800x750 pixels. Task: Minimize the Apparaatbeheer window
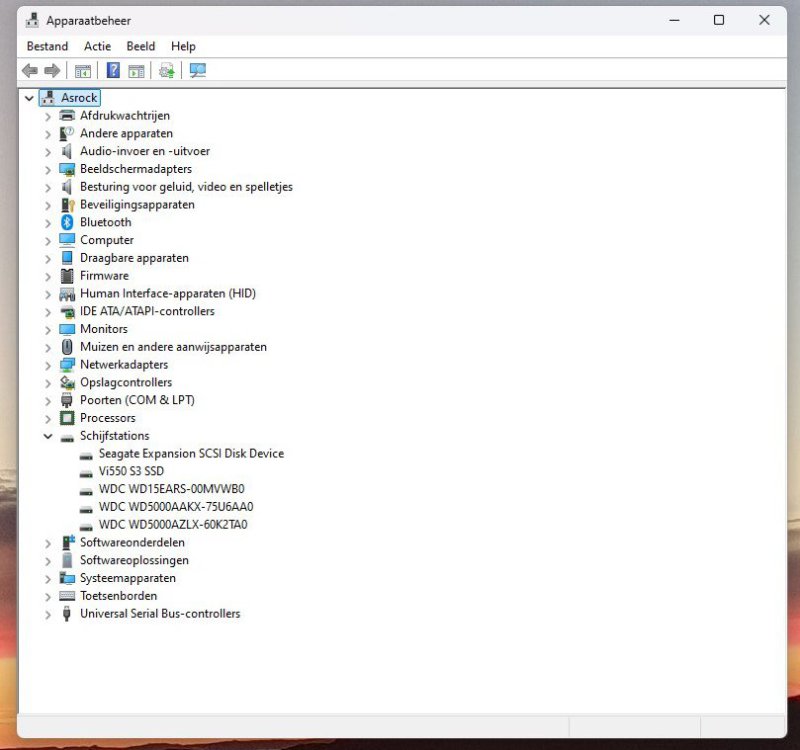[674, 20]
